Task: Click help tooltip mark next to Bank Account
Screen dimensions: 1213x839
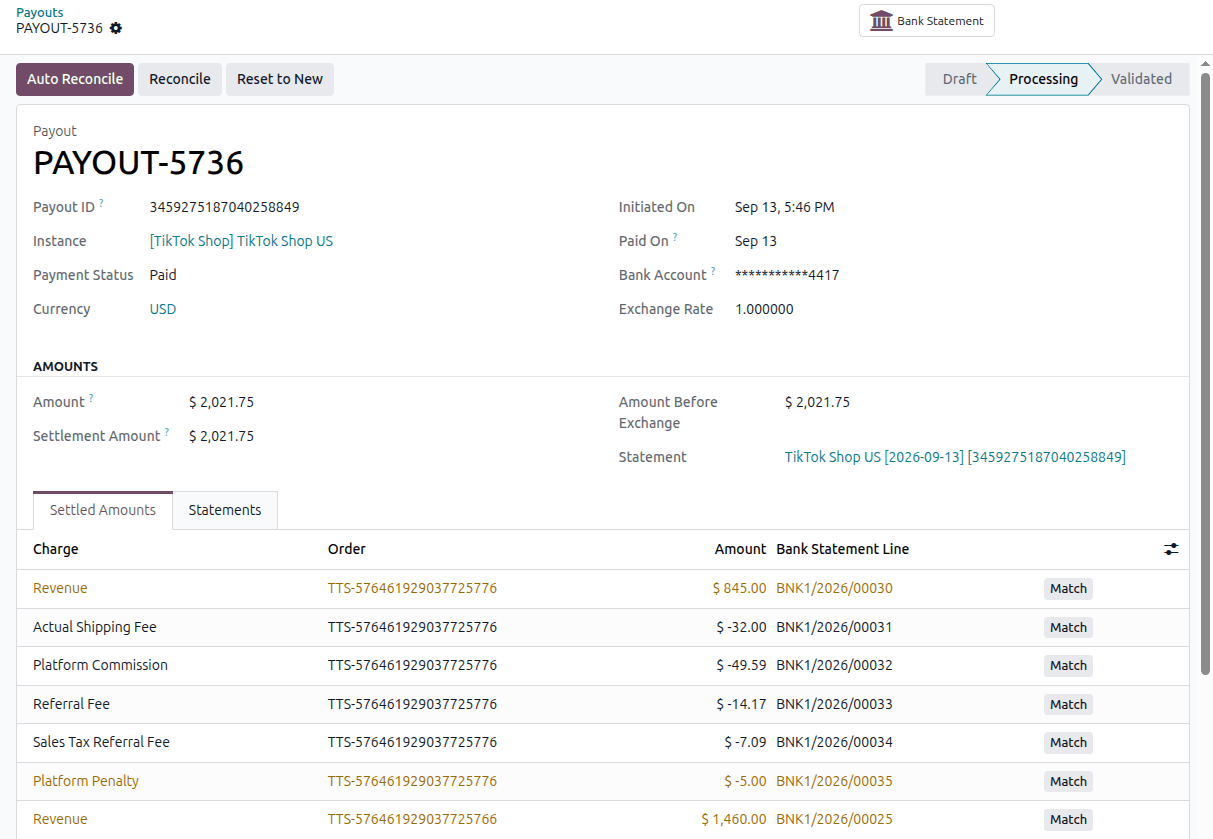Action: pos(713,271)
